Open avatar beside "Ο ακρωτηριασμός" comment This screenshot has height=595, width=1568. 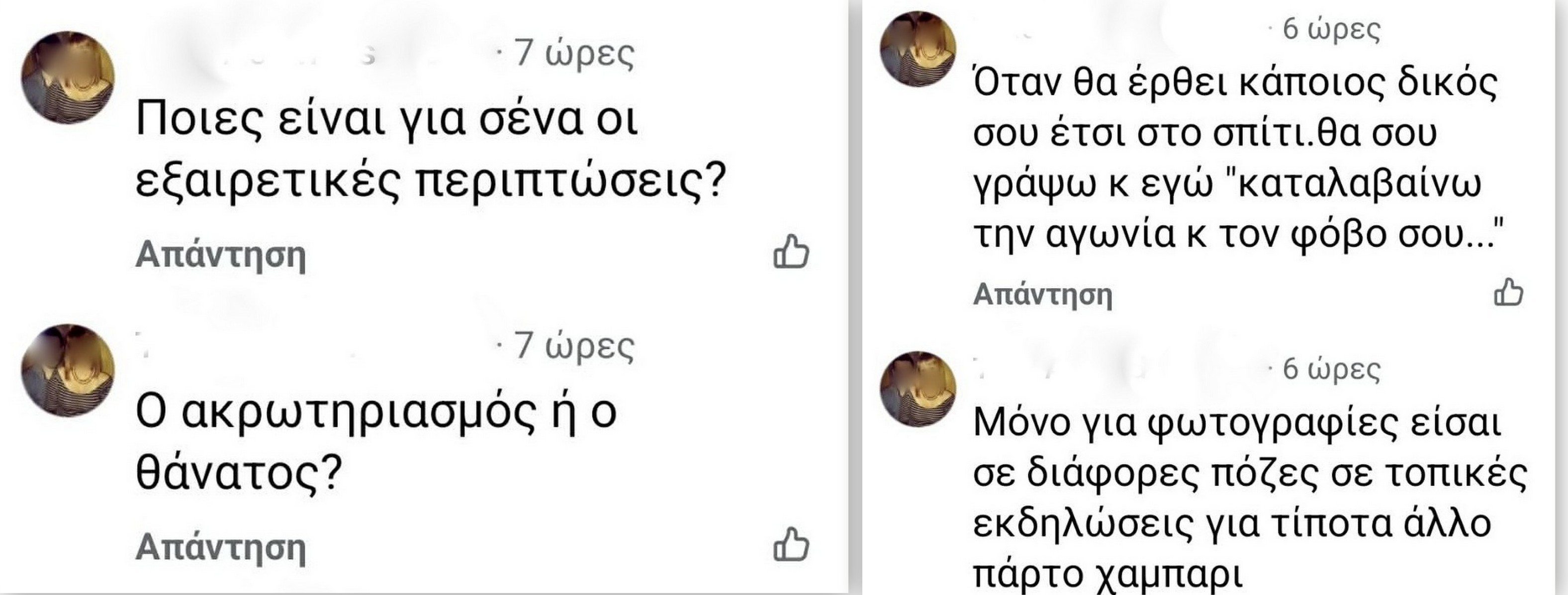pos(68,370)
